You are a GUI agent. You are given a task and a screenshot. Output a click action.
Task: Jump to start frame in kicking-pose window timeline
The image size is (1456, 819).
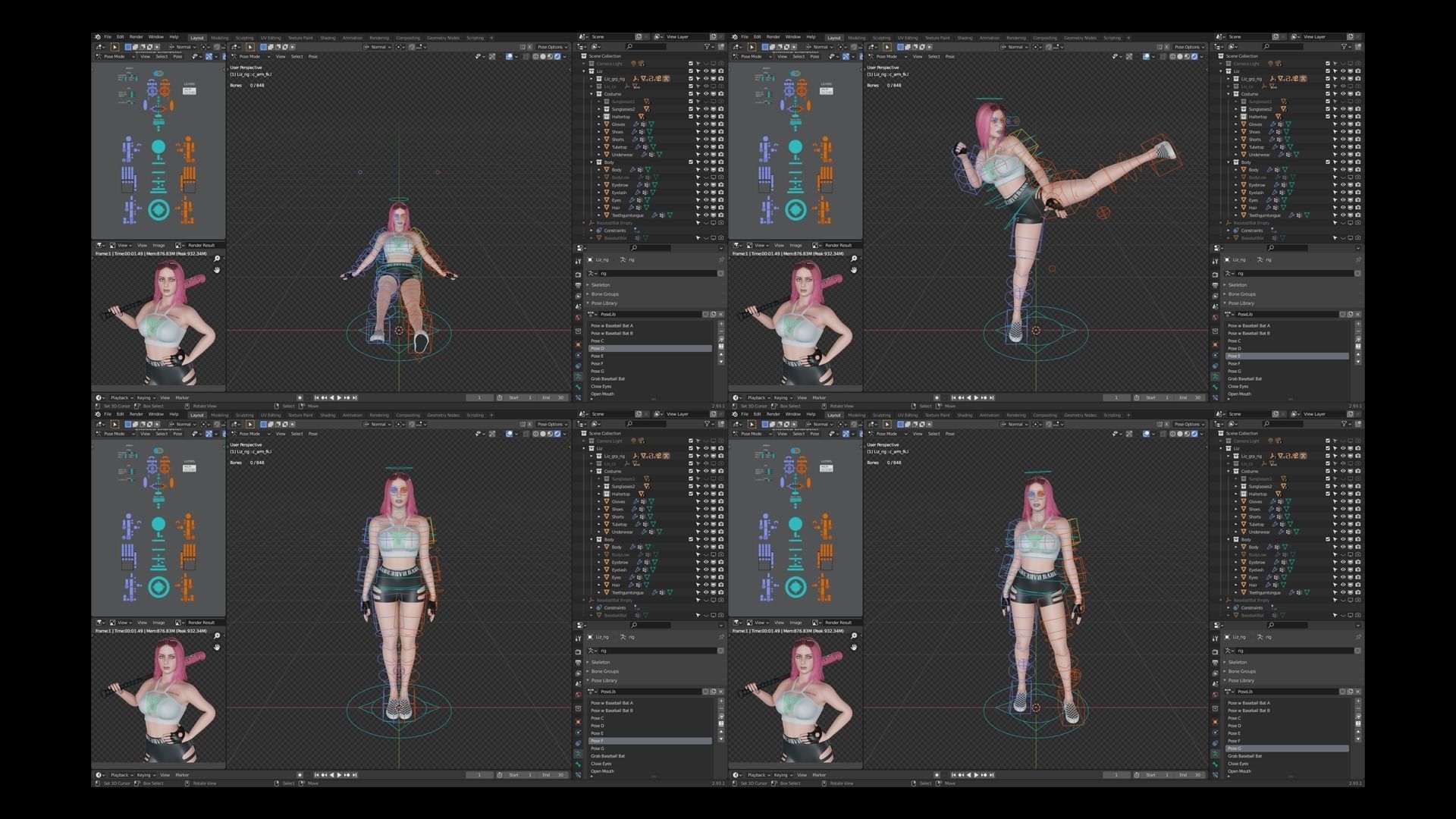point(954,397)
